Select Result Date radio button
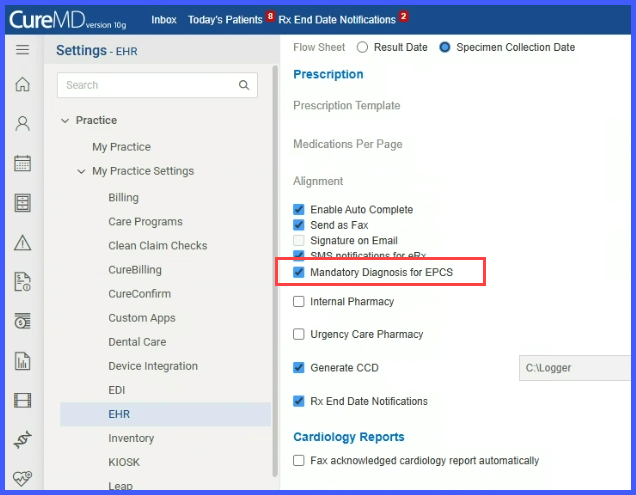The width and height of the screenshot is (636, 495). click(x=362, y=47)
